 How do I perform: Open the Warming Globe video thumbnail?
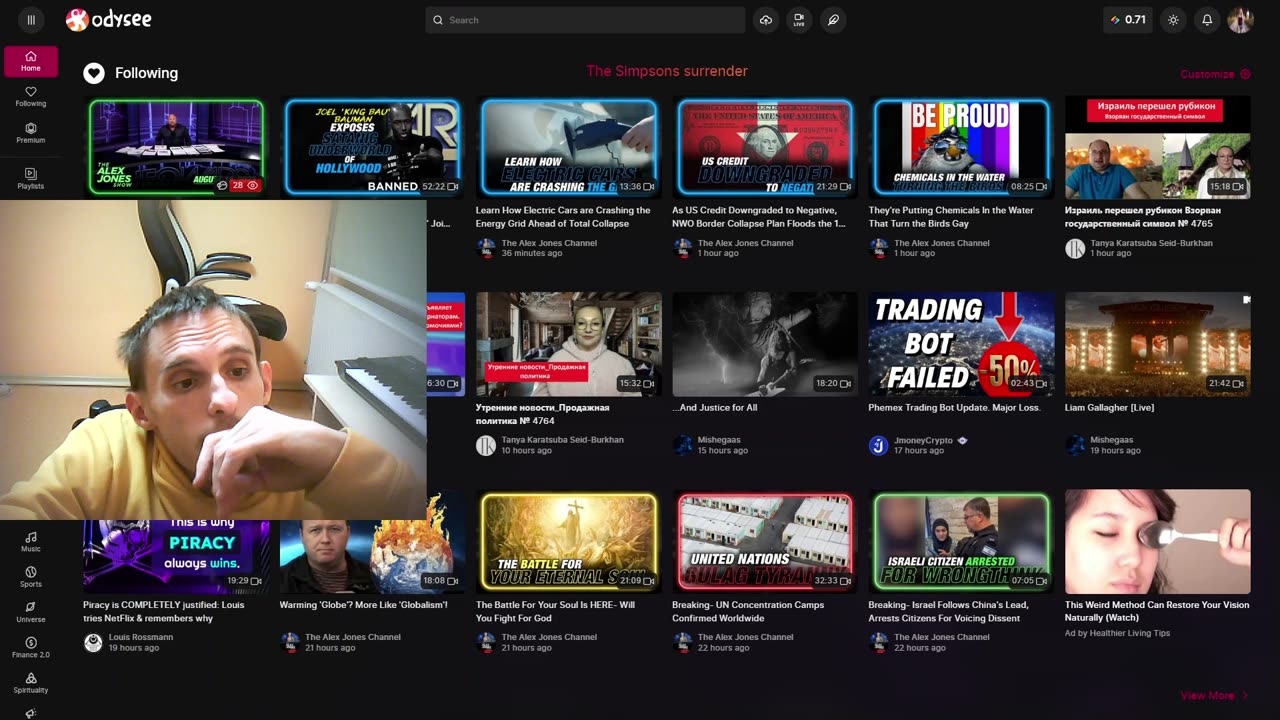373,556
